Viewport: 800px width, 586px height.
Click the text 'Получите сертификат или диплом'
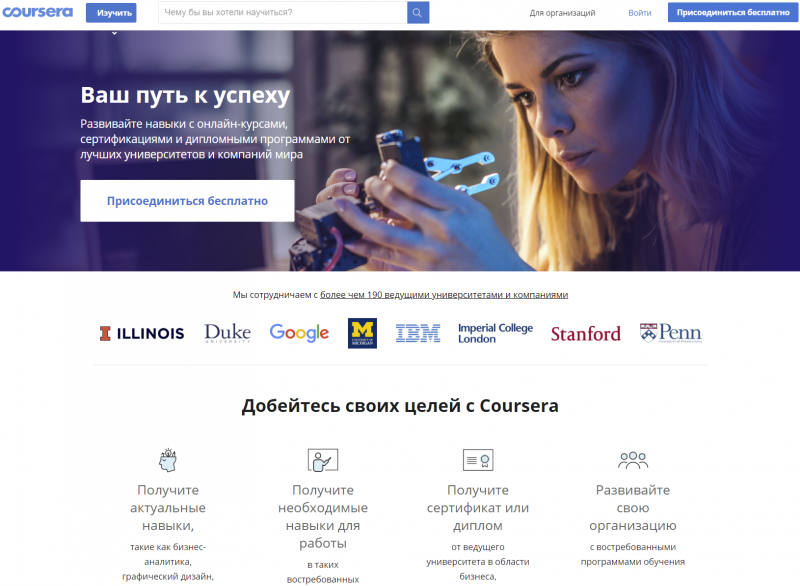point(478,508)
